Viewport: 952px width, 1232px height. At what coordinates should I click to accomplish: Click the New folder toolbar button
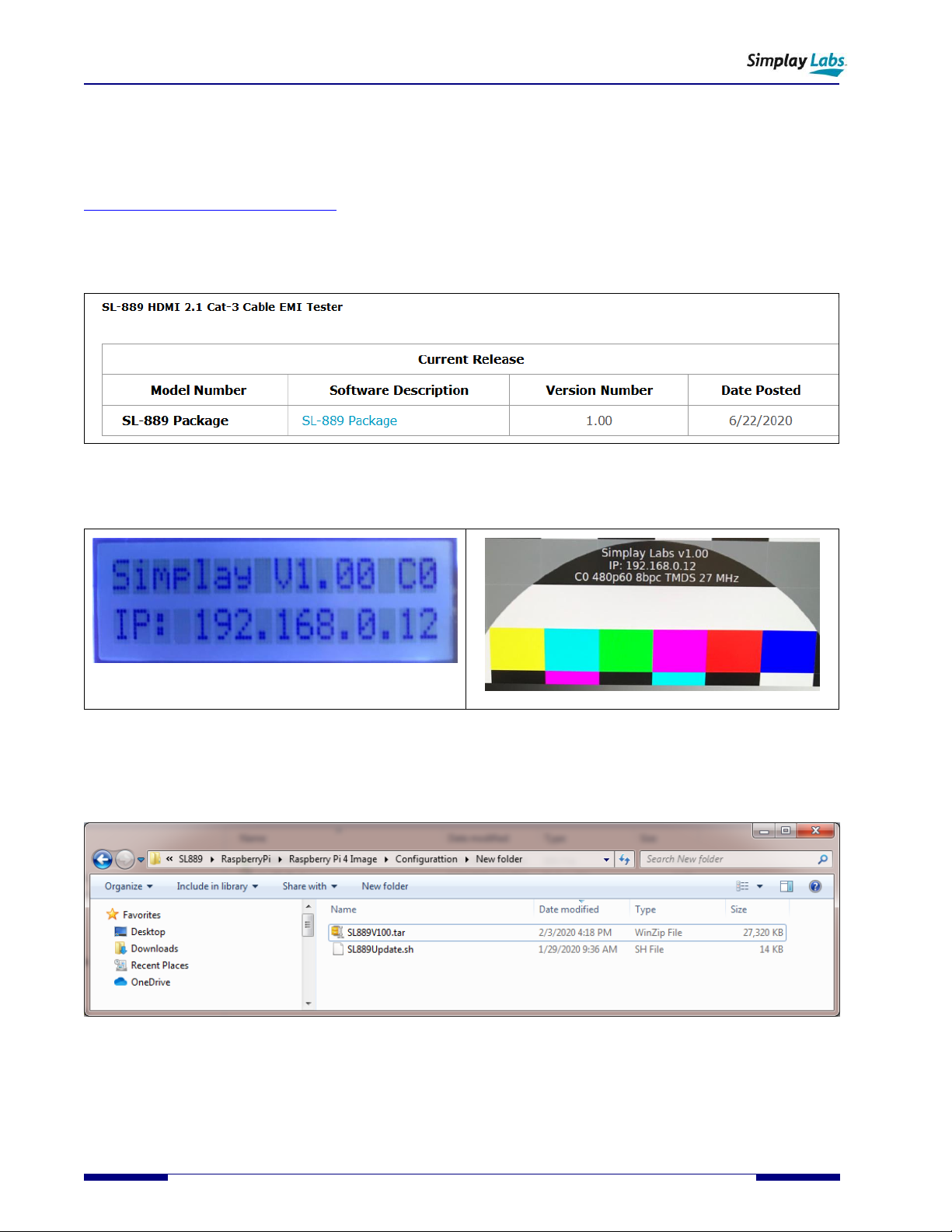[385, 886]
